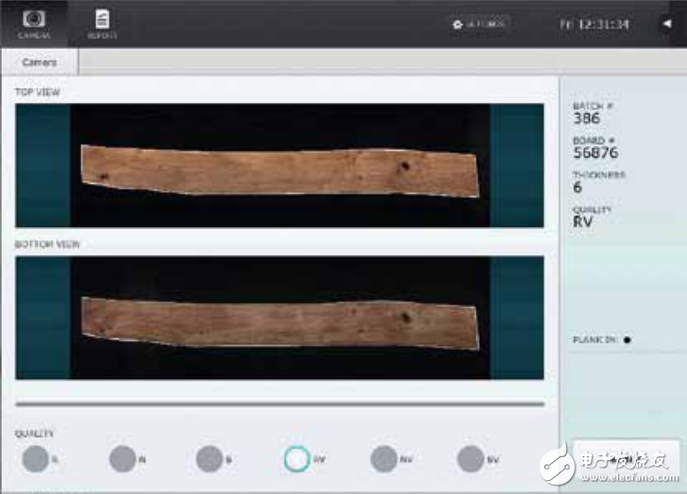Click the thickness value 6
Viewport: 687px width, 494px height.
577,187
